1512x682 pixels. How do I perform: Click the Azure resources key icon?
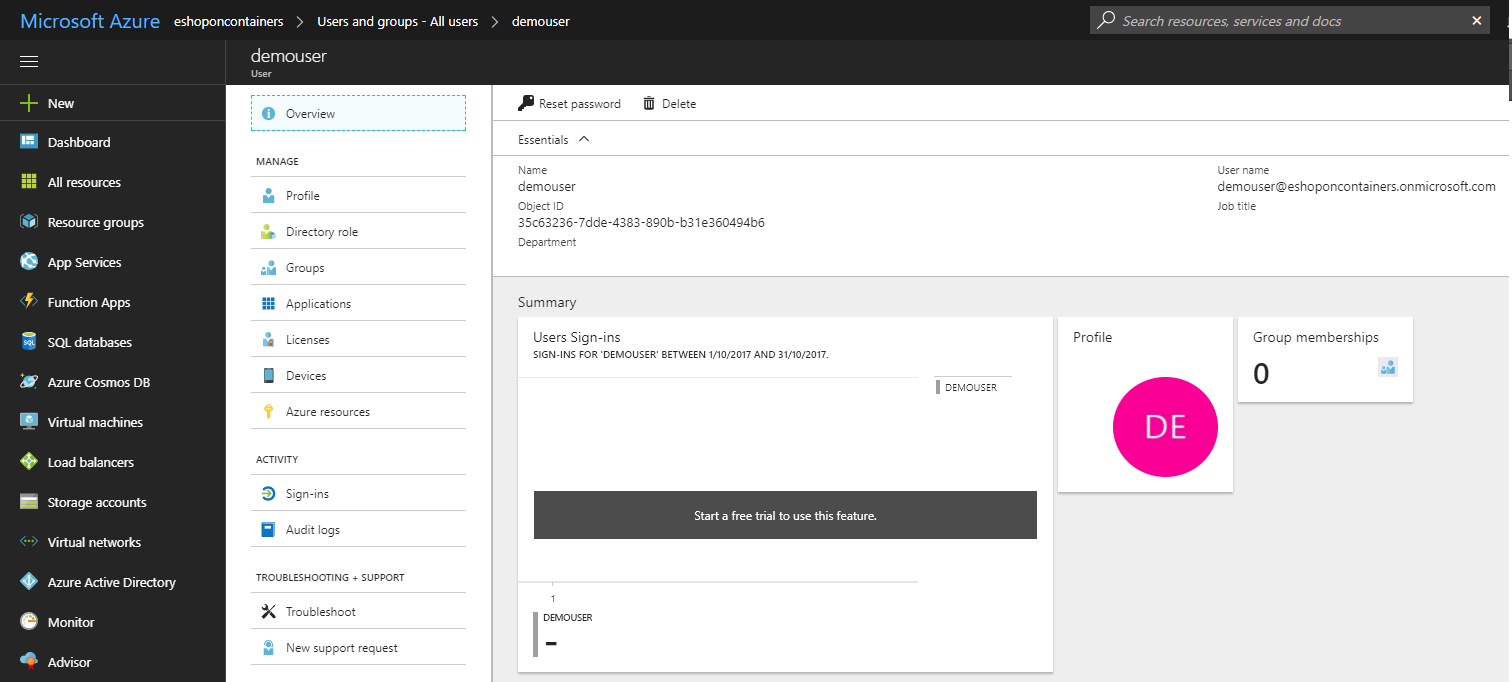[x=268, y=412]
